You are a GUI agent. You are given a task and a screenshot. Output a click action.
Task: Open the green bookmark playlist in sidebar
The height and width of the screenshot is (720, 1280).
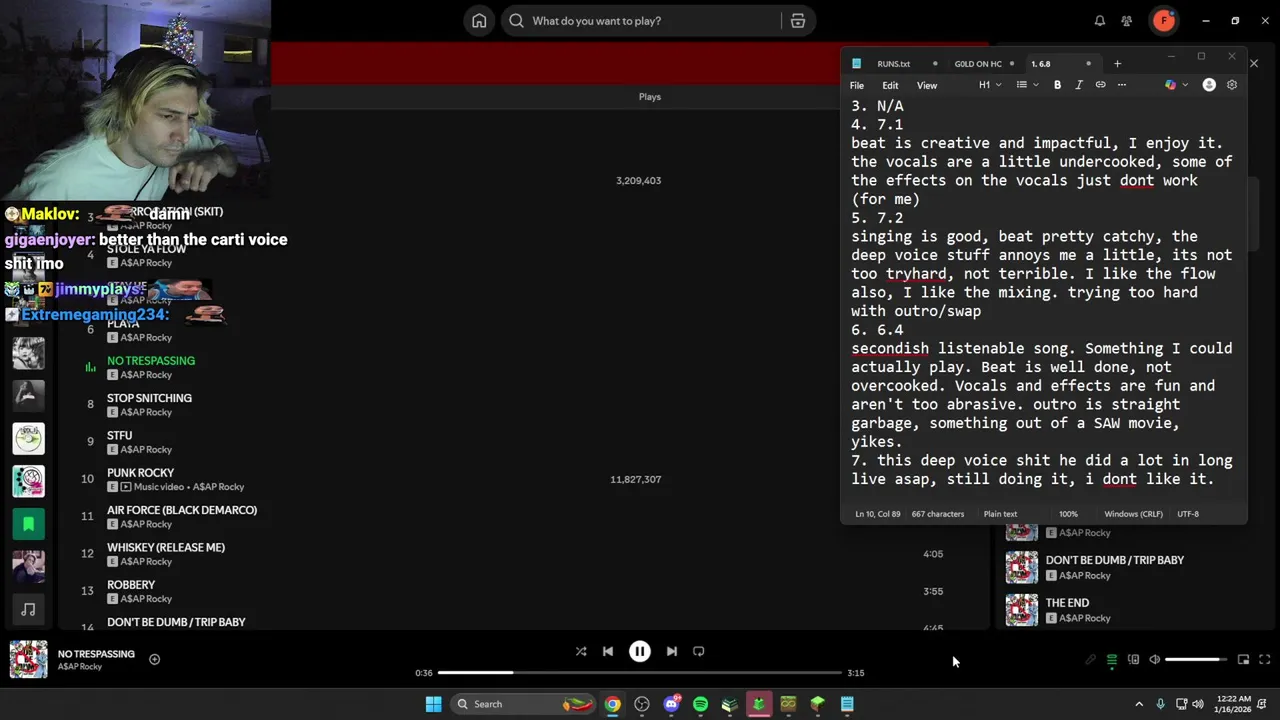28,523
